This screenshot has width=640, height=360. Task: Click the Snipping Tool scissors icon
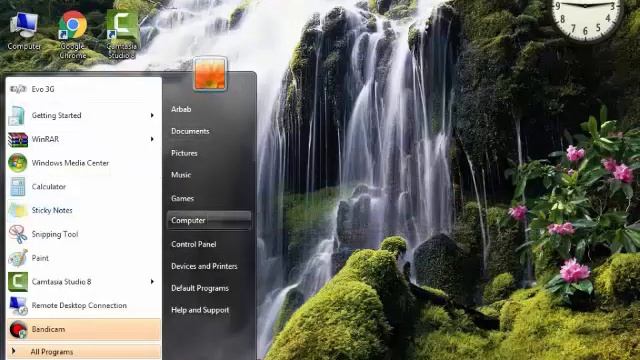[x=18, y=234]
